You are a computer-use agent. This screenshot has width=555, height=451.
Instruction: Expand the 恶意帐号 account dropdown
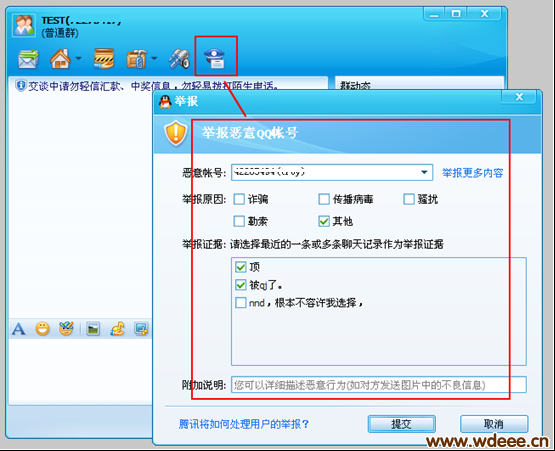tap(424, 172)
